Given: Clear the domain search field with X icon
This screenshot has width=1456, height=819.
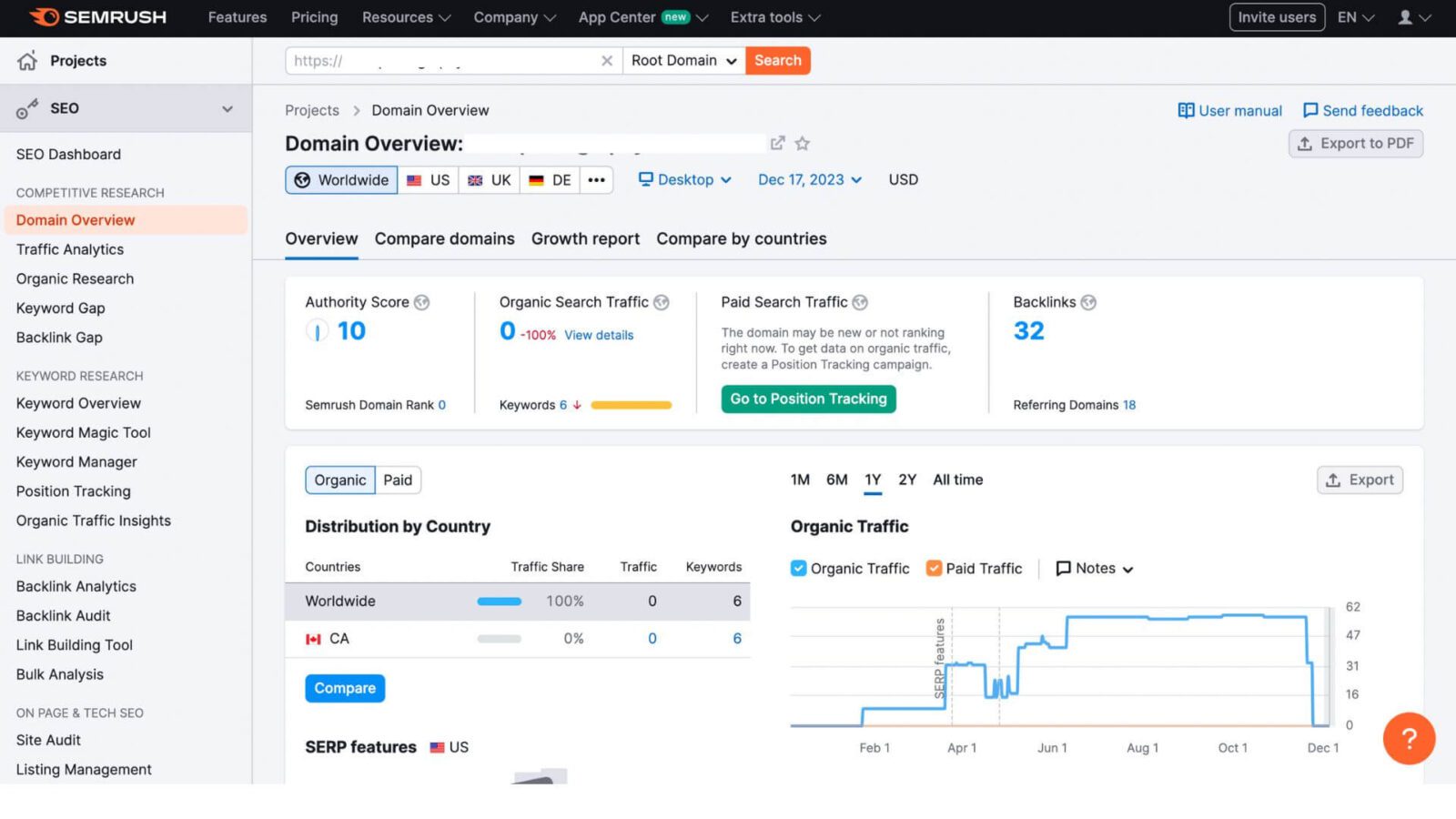Looking at the screenshot, I should (x=607, y=60).
